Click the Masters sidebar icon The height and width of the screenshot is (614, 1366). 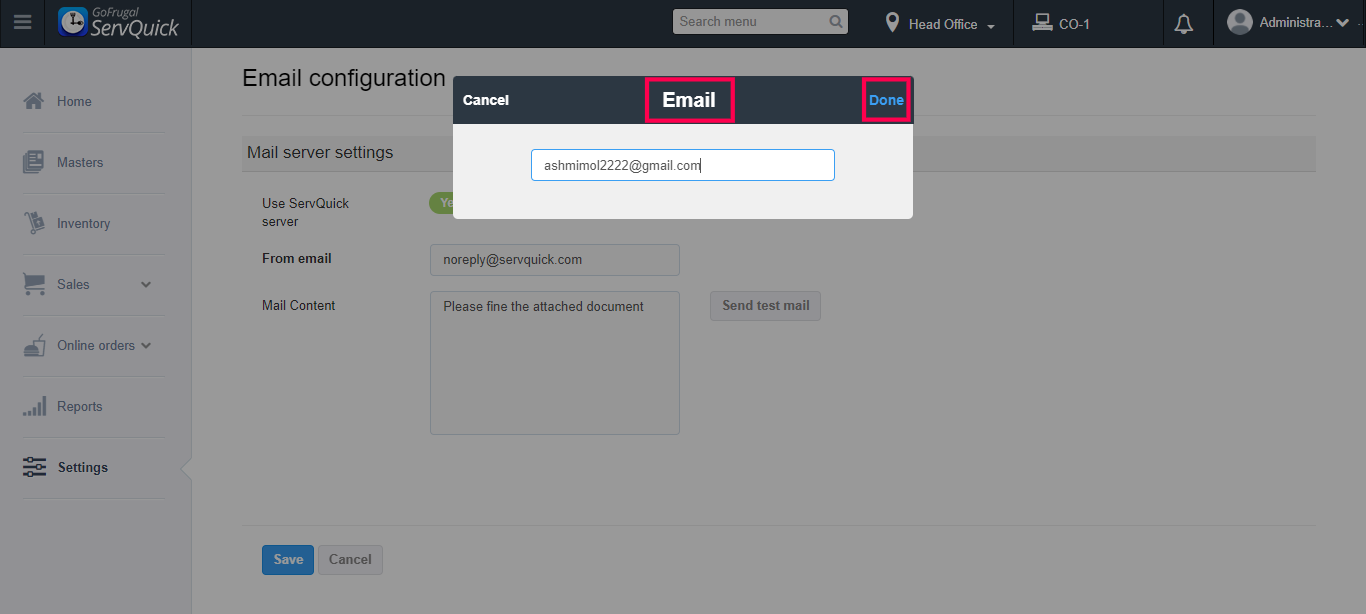point(34,162)
